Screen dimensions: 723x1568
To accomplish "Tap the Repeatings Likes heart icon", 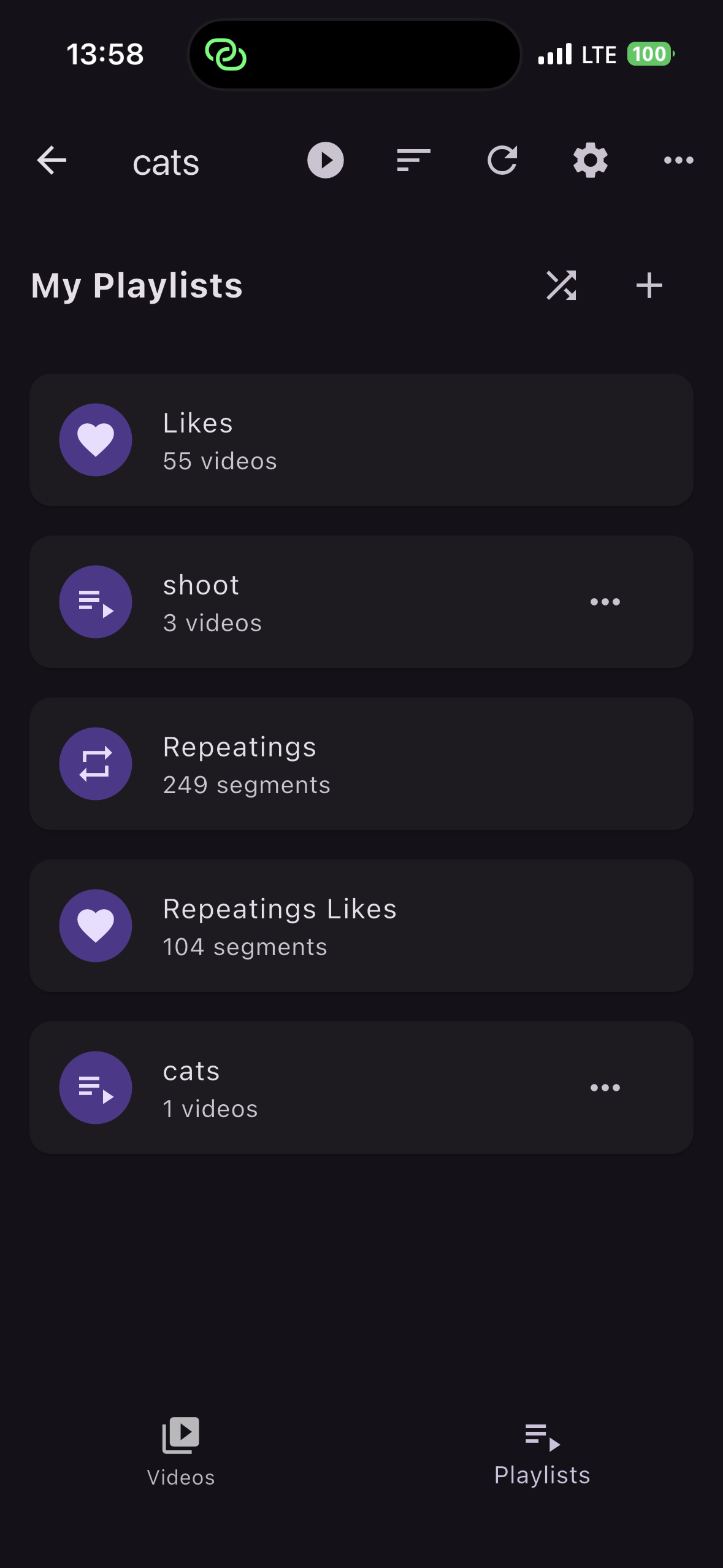I will point(96,926).
